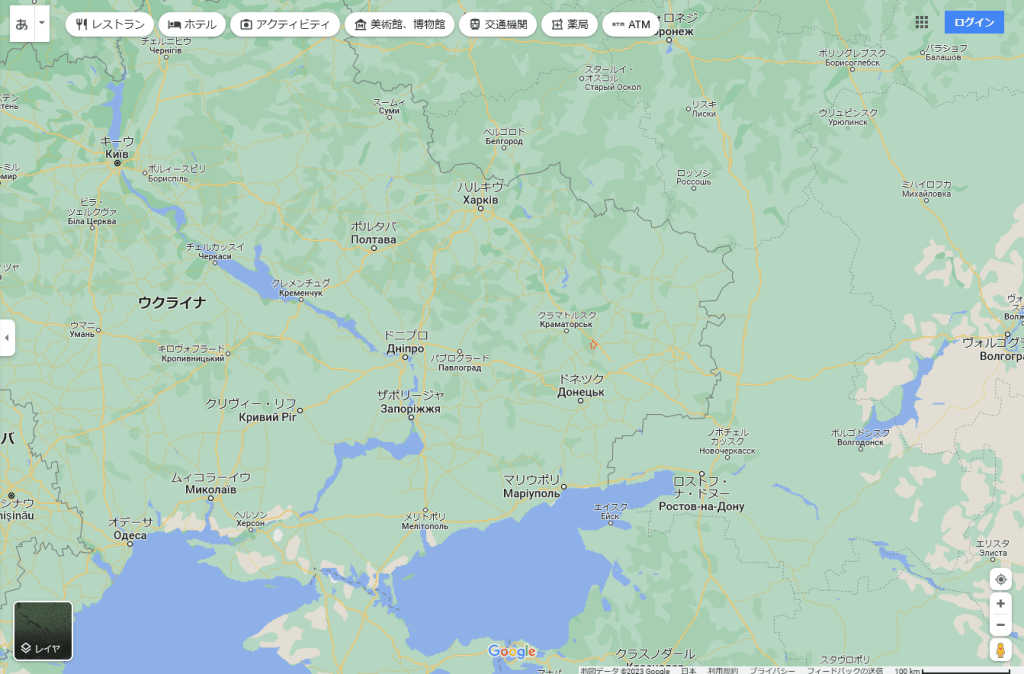Toggle the レイヤ satellite layer thumbnail

pyautogui.click(x=43, y=631)
